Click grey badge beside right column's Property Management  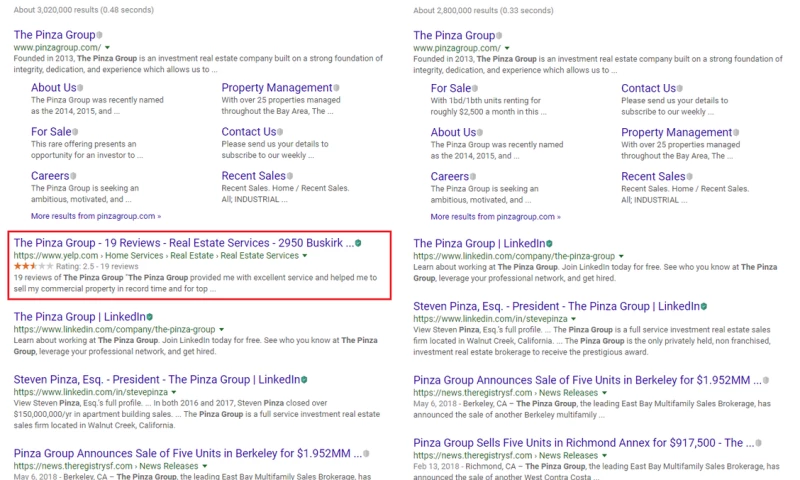736,132
